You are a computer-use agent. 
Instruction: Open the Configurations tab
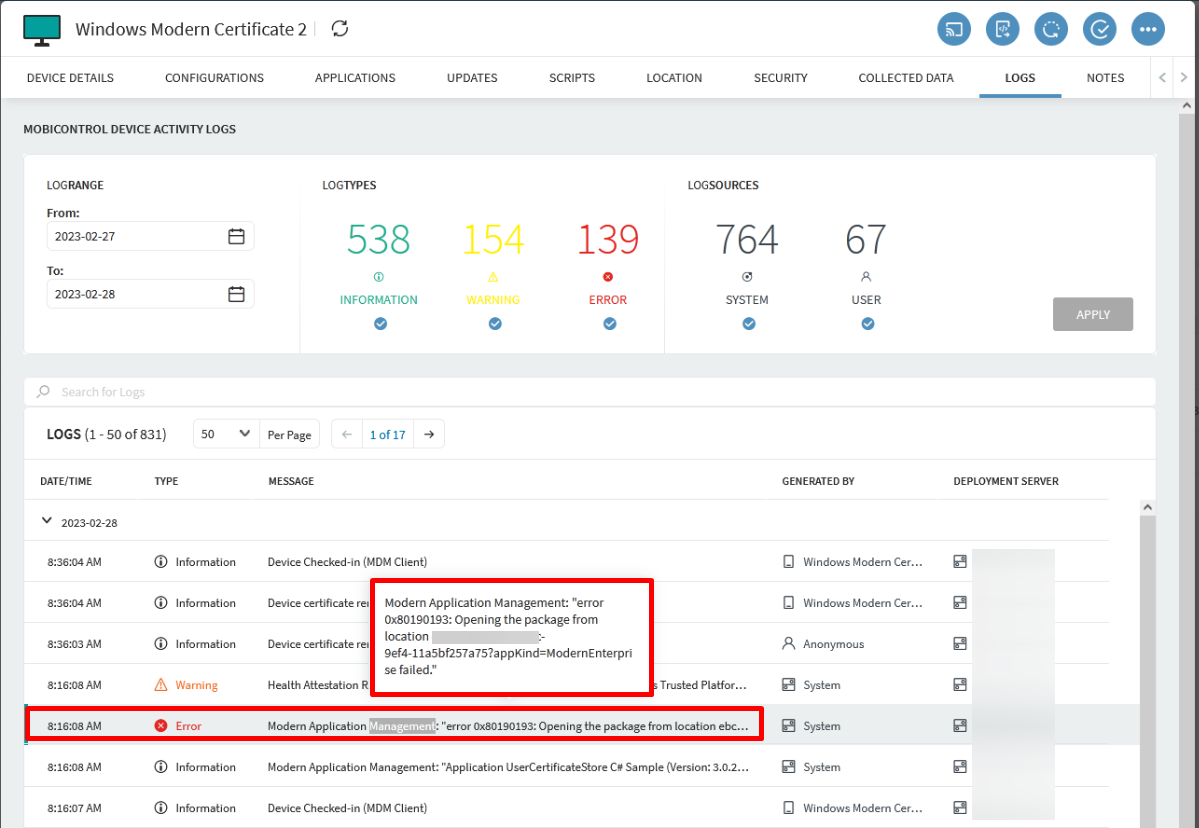(214, 78)
